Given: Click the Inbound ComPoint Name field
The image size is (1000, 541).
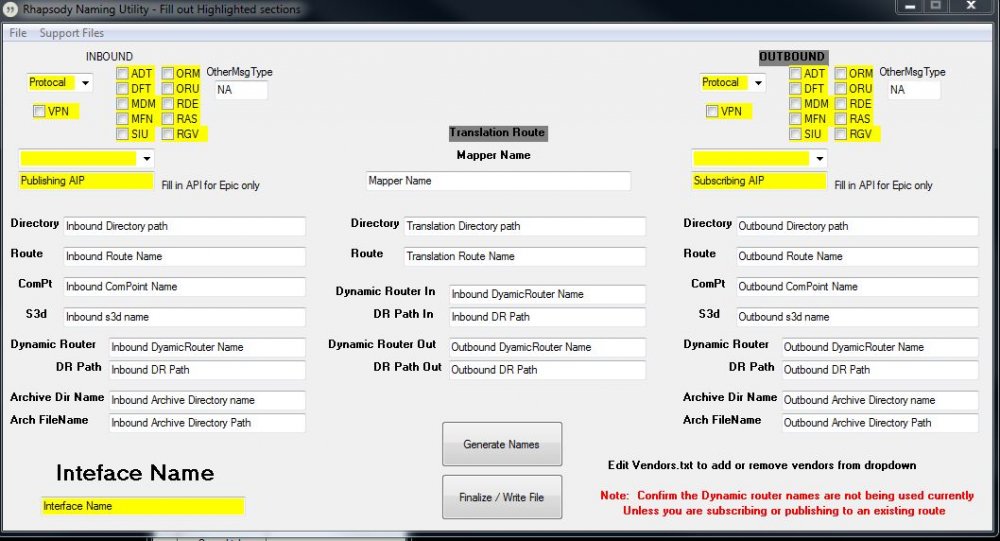Looking at the screenshot, I should pyautogui.click(x=184, y=287).
